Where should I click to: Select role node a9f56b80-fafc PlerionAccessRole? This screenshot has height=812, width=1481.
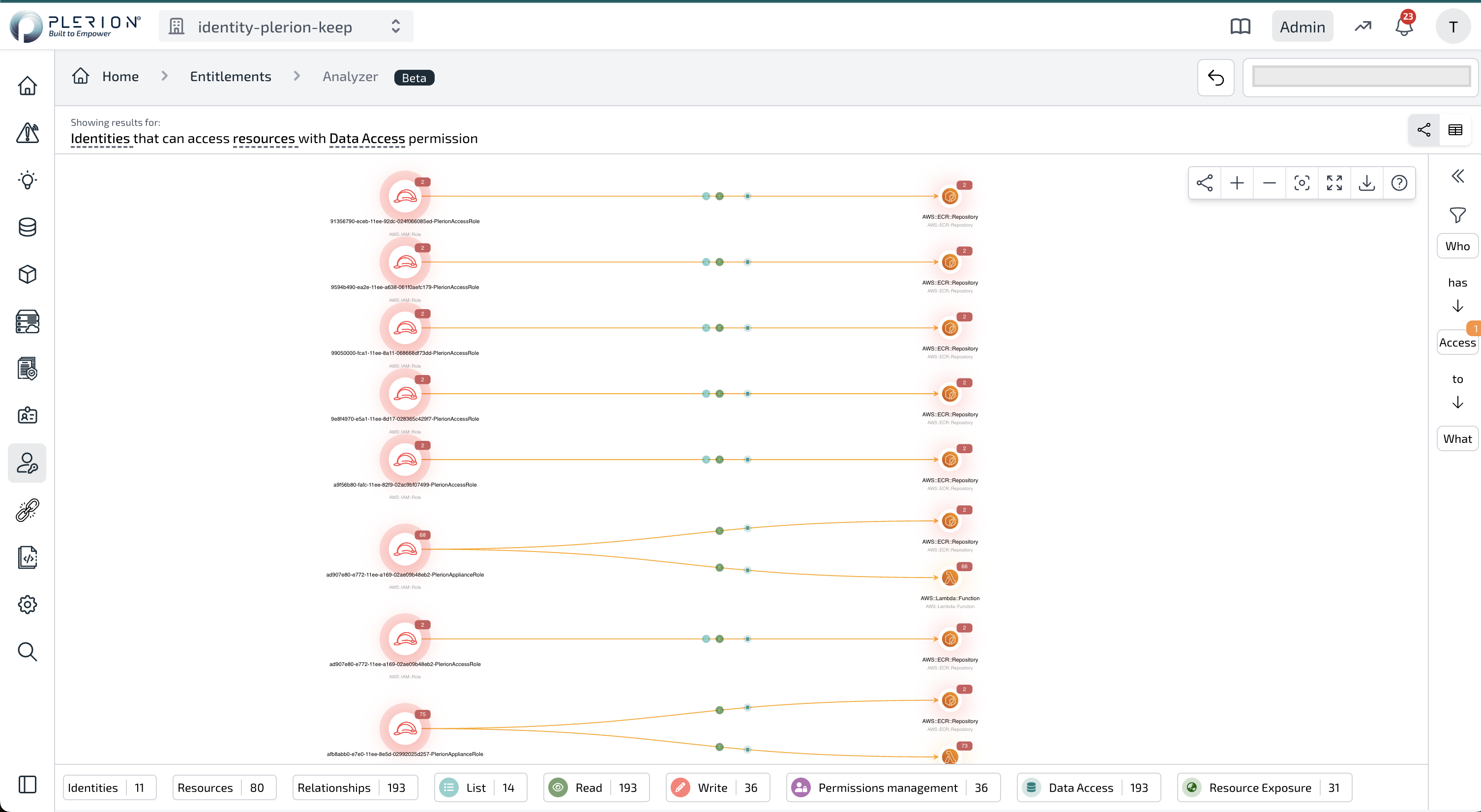pyautogui.click(x=405, y=460)
